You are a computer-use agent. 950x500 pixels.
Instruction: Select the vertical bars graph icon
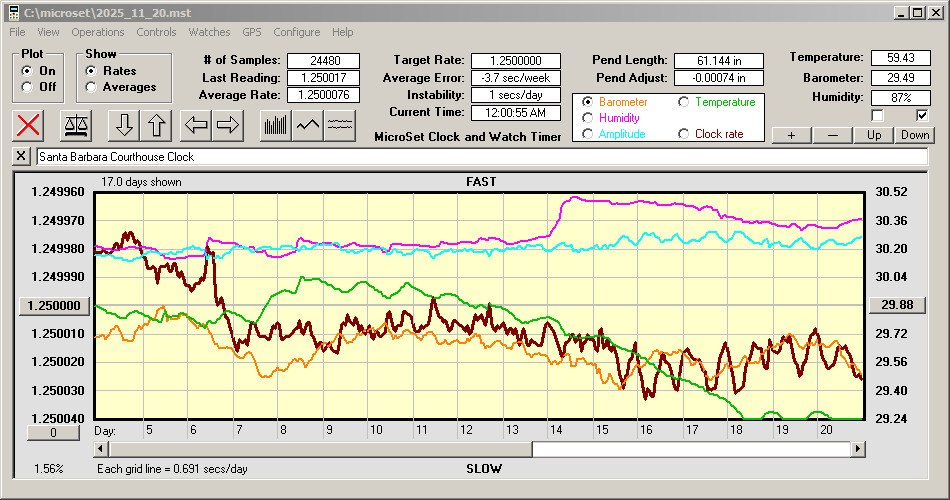point(275,125)
